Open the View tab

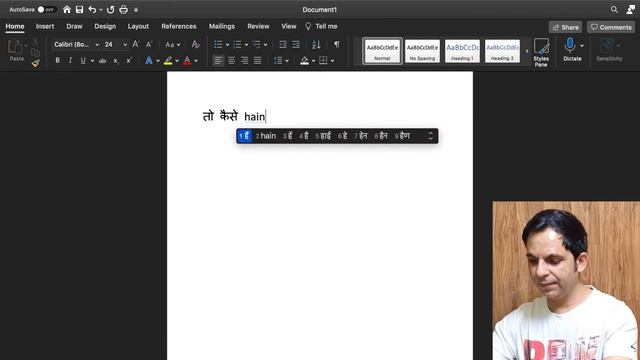[289, 26]
